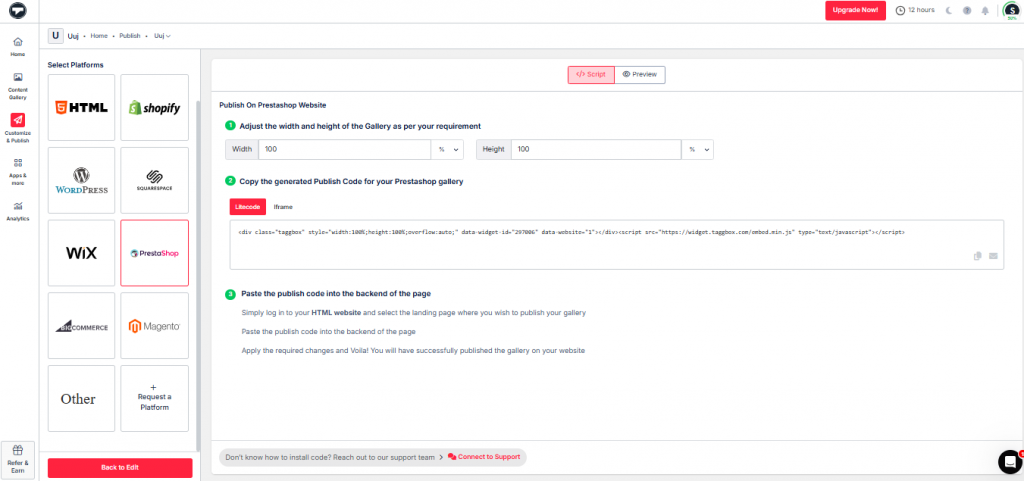Viewport: 1024px width, 481px height.
Task: Open the Height unit dropdown
Action: pos(697,149)
